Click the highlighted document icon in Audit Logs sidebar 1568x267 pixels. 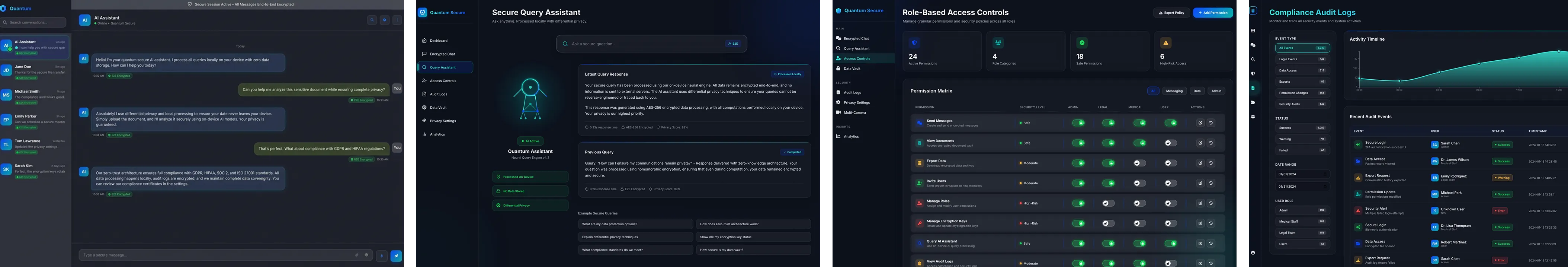point(1253,88)
